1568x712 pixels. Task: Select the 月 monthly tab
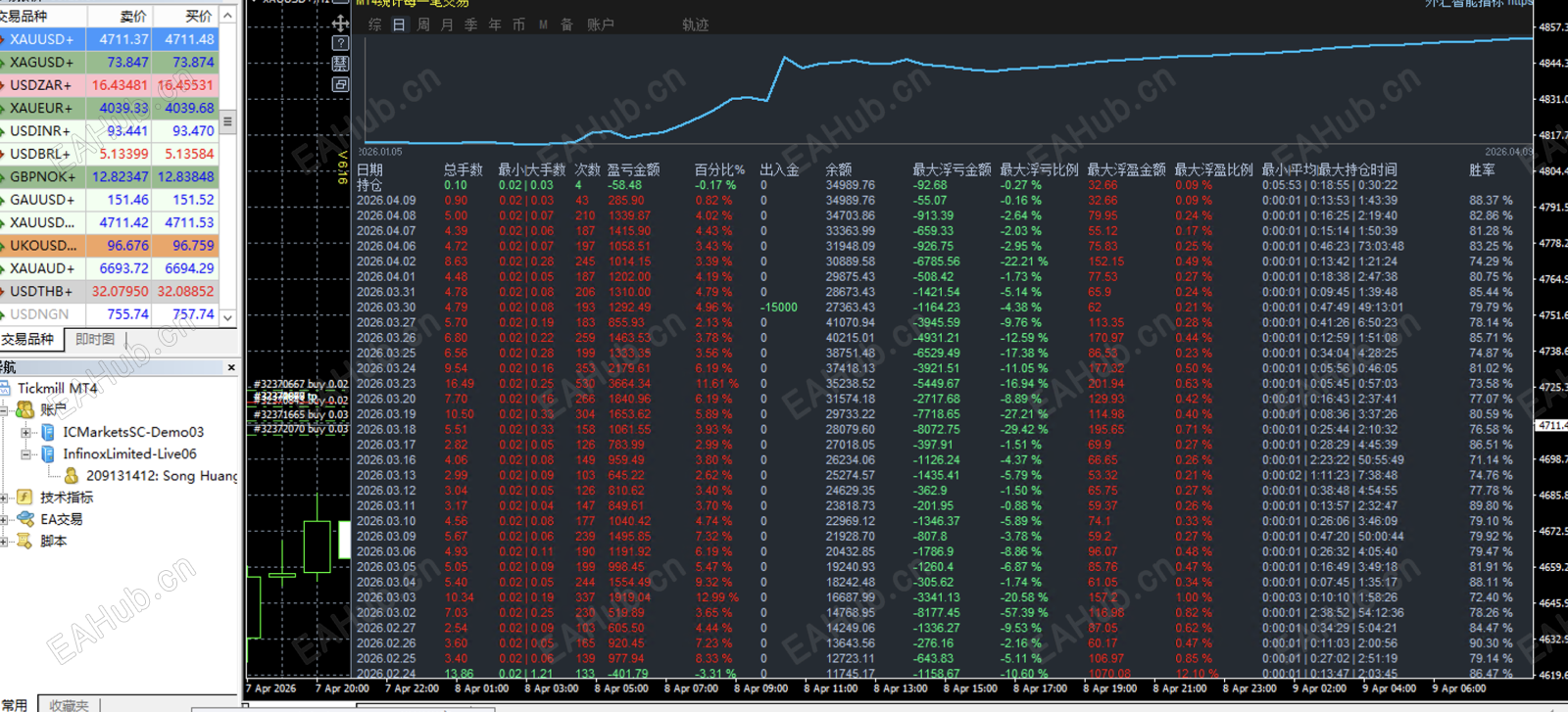tap(447, 24)
